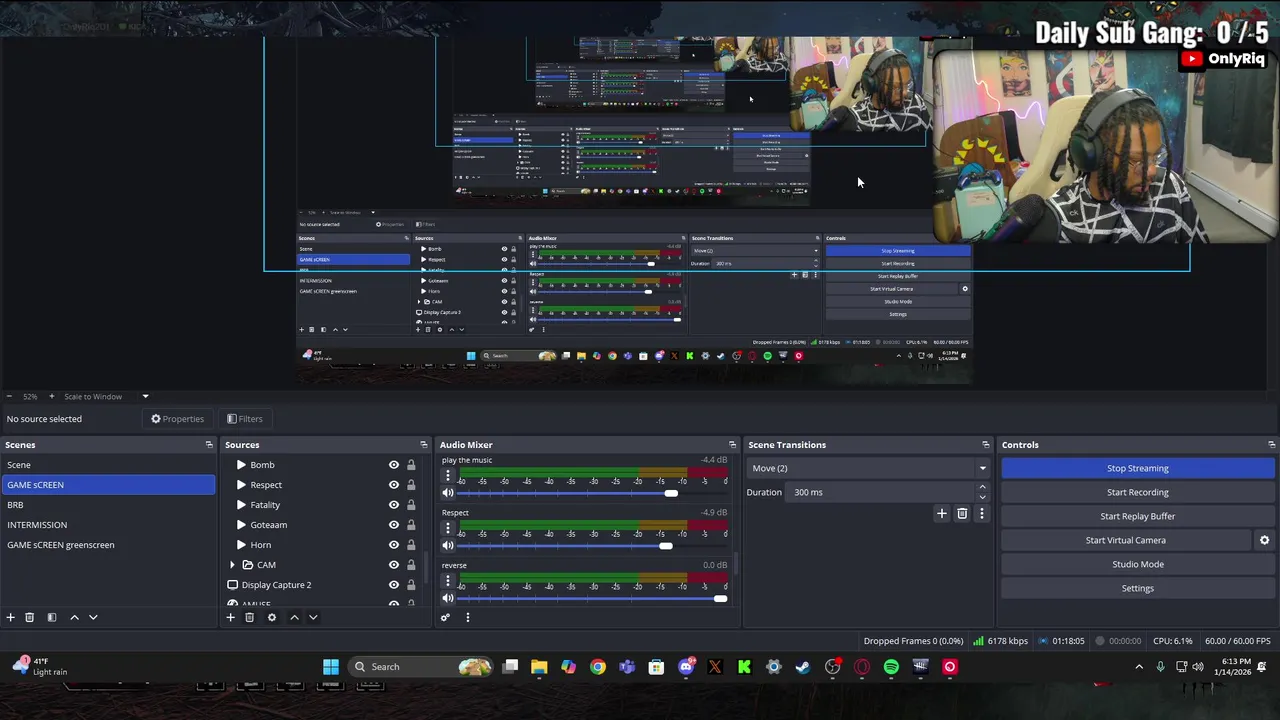Open the Move (2) transition dropdown
This screenshot has height=720, width=1280.
coord(868,468)
